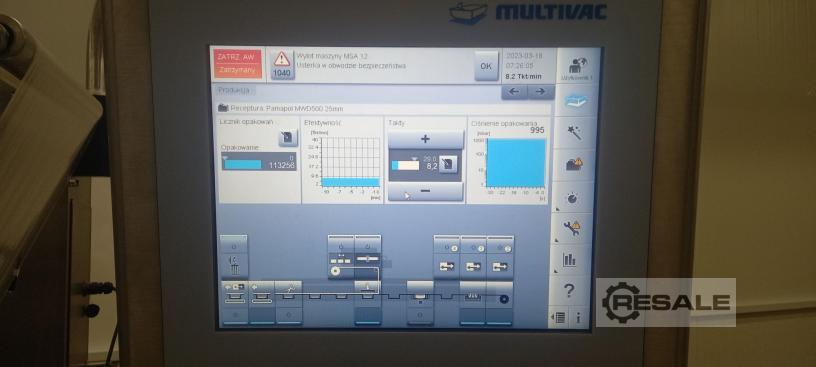Toggle power on the upper film unwind module
Screen dimensions: 816x367
[x=341, y=245]
